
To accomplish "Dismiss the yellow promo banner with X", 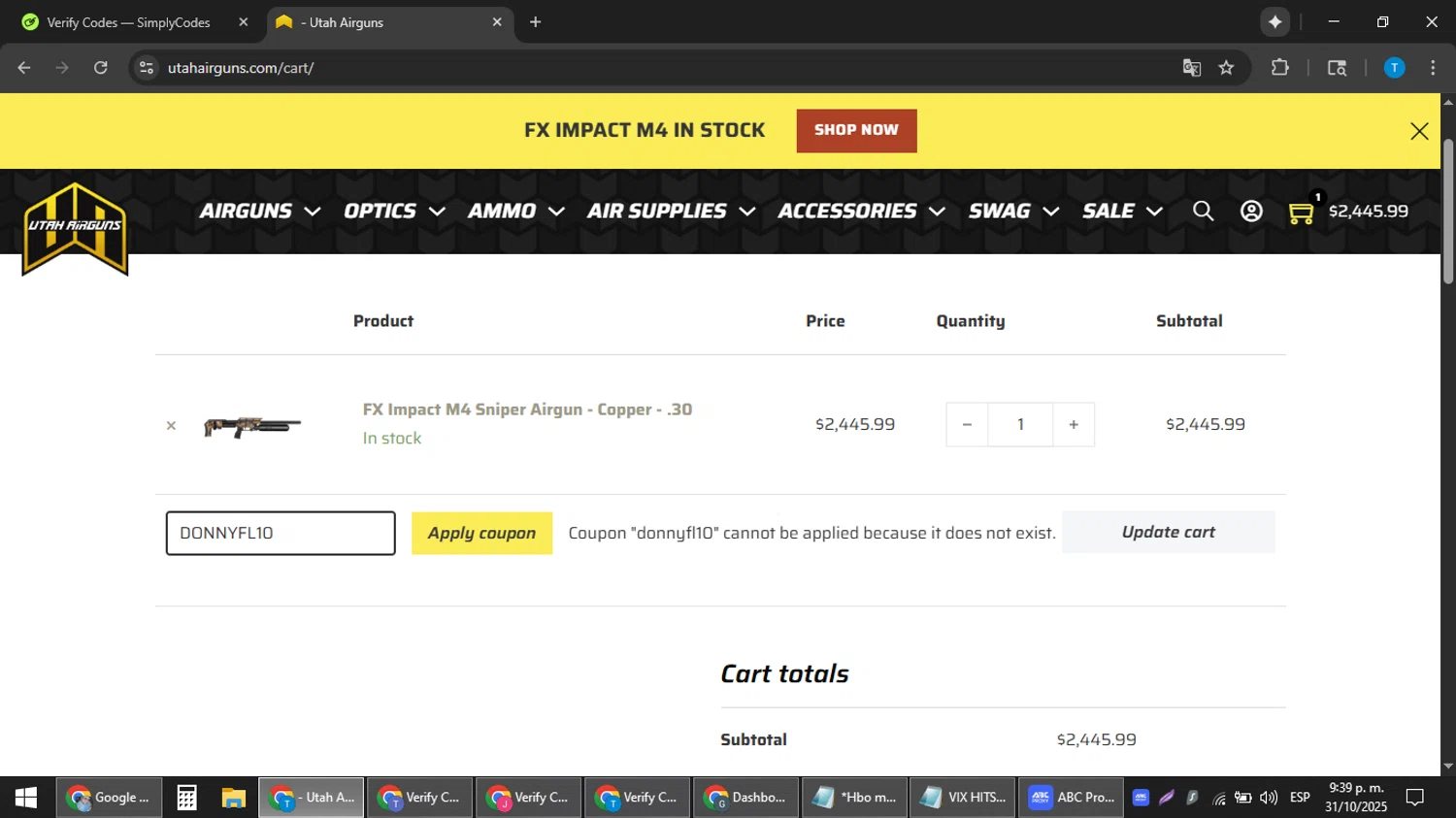I will click(1419, 131).
